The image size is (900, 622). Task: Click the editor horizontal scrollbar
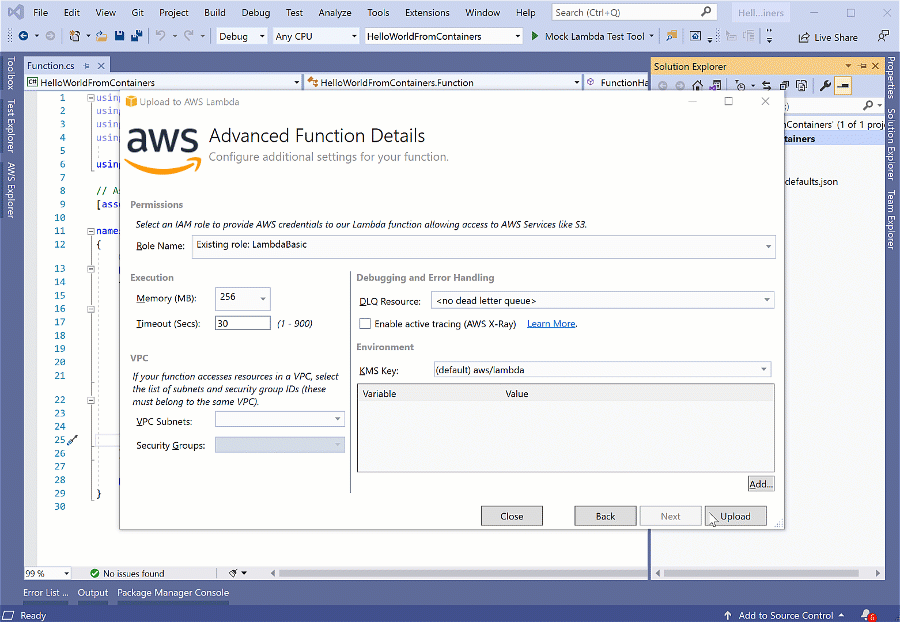[462, 573]
